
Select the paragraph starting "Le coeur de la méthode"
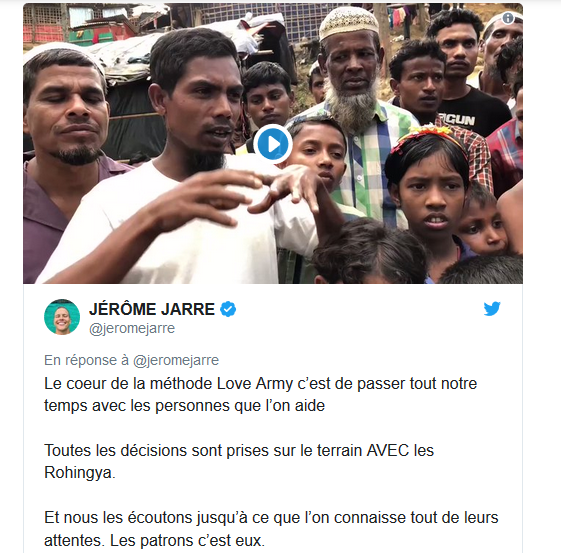[260, 395]
